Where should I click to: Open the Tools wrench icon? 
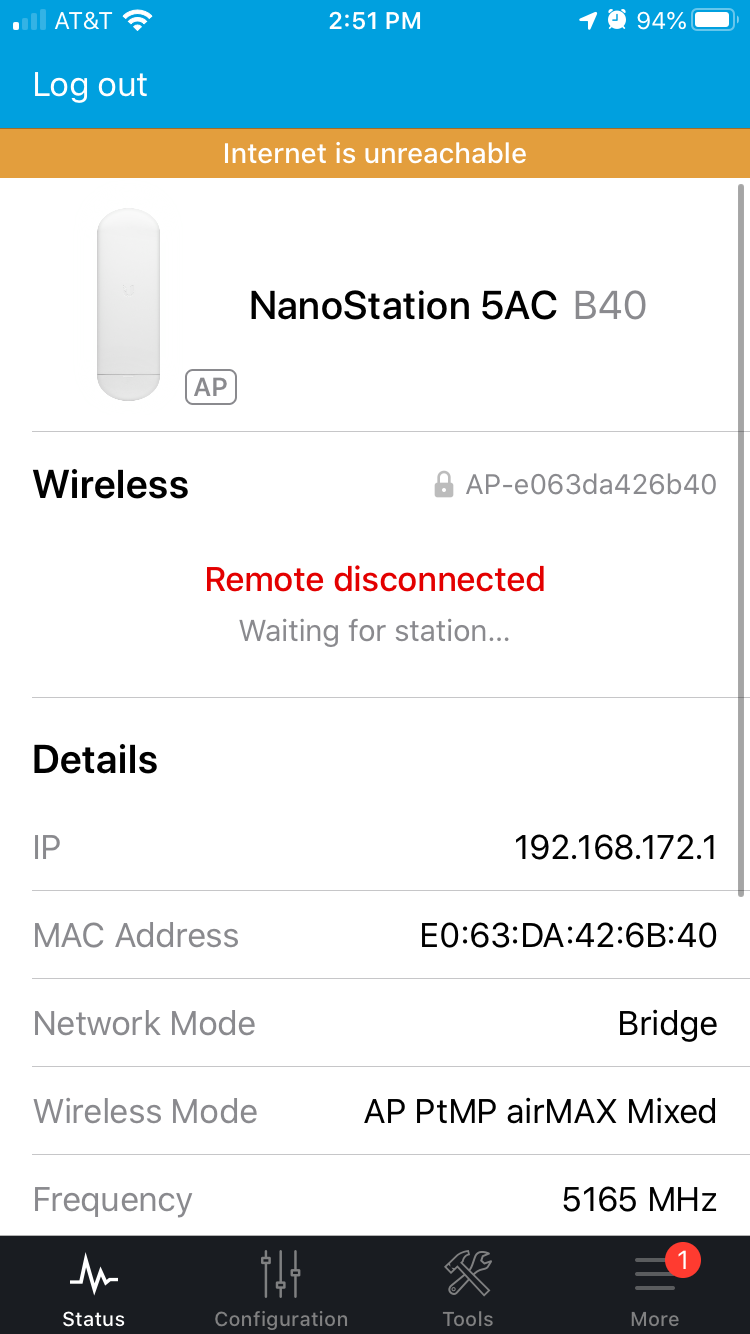pos(467,1273)
